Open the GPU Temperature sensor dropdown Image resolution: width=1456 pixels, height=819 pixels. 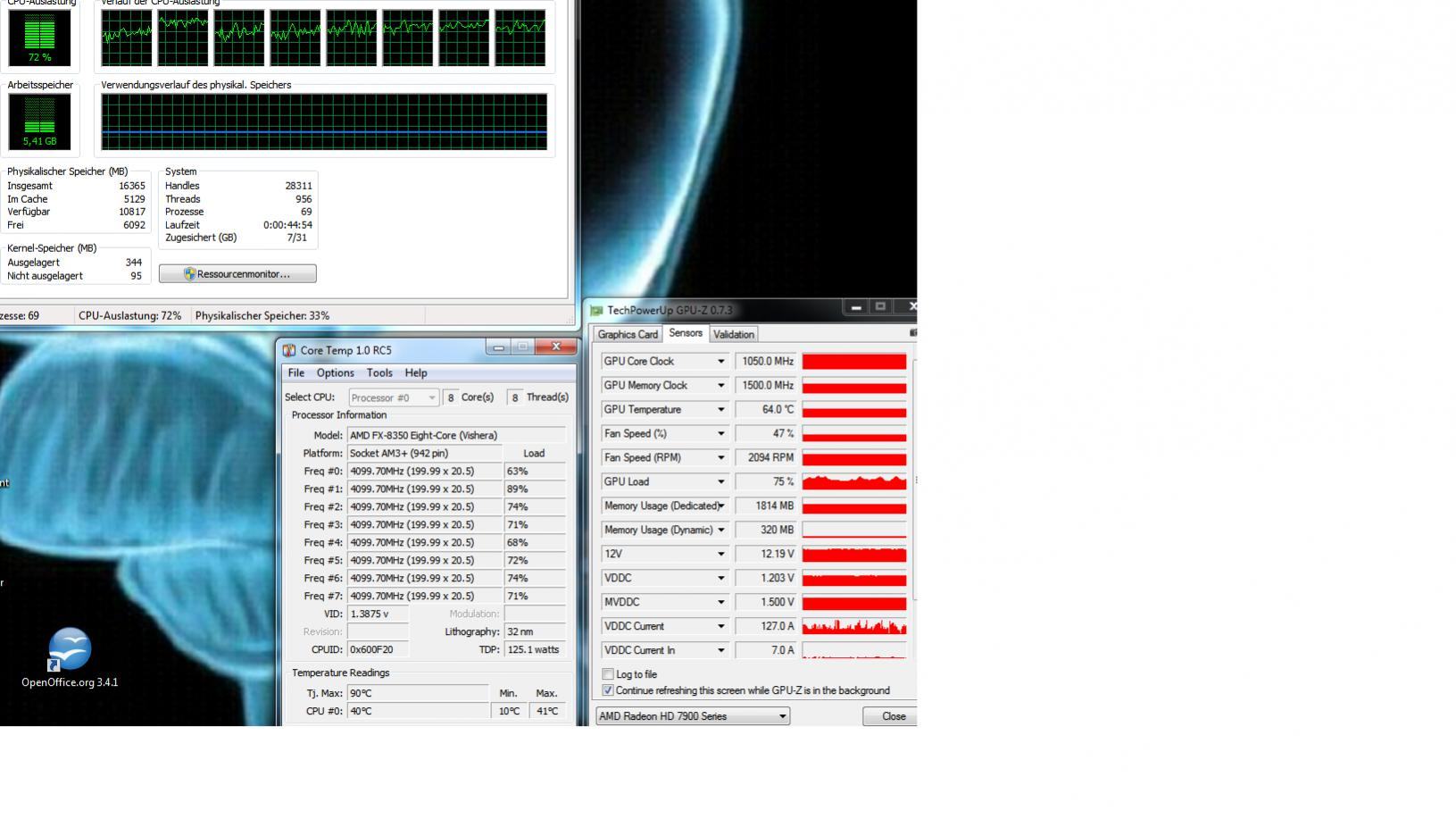tap(721, 410)
